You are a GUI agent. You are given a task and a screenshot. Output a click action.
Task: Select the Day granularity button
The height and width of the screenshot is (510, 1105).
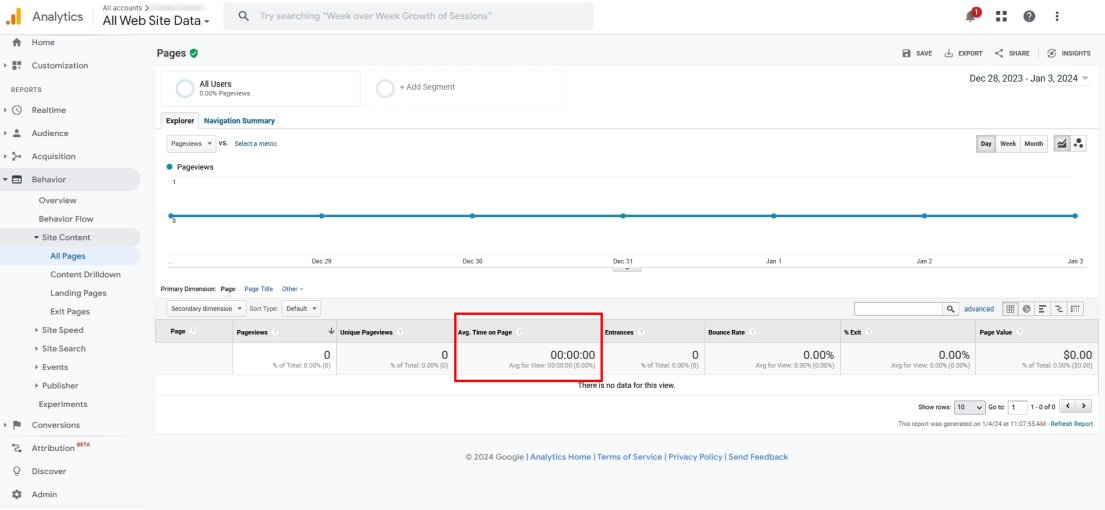tap(986, 144)
